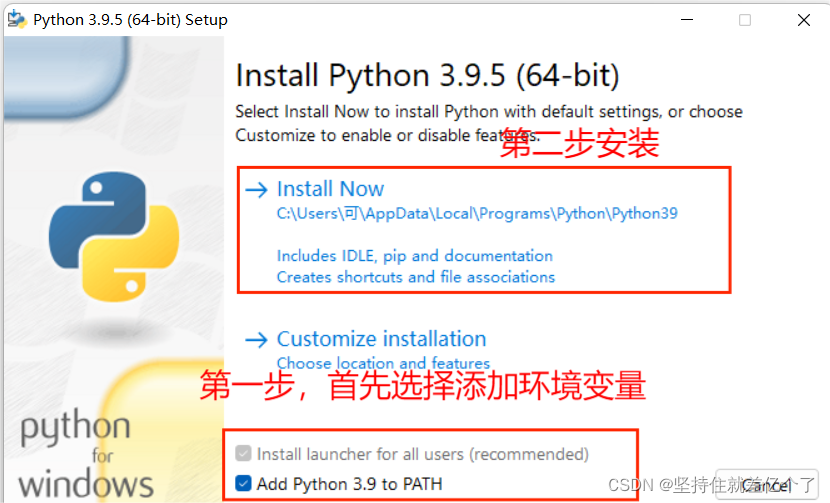Click the 'Install Python 3.9.5 (64-bit)' heading

pyautogui.click(x=427, y=75)
